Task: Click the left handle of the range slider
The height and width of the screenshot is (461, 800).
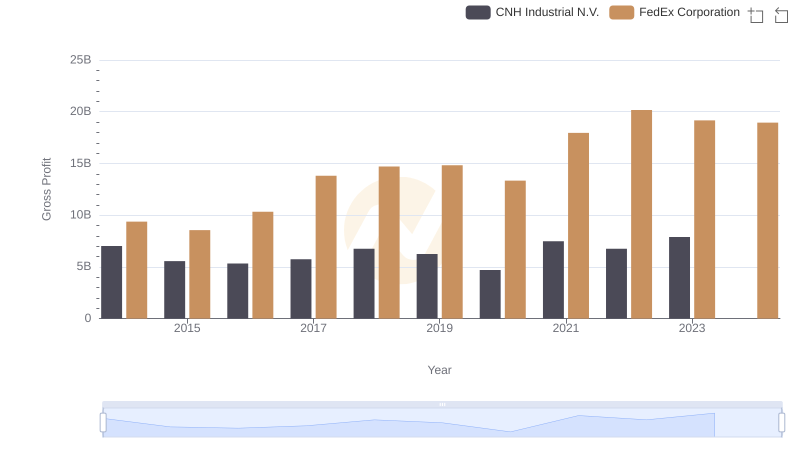Action: 103,422
